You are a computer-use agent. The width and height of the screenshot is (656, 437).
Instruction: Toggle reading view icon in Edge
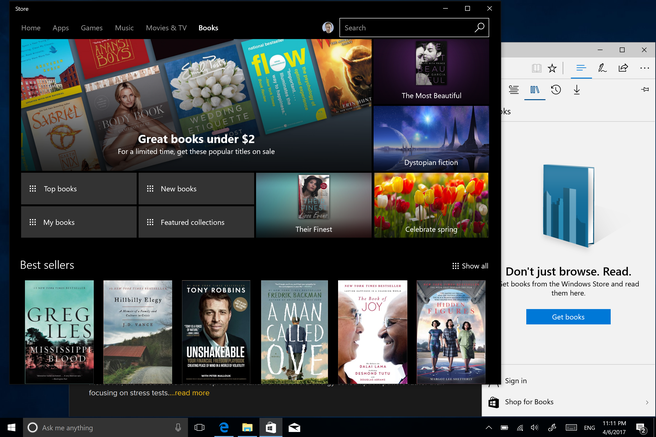(x=536, y=68)
